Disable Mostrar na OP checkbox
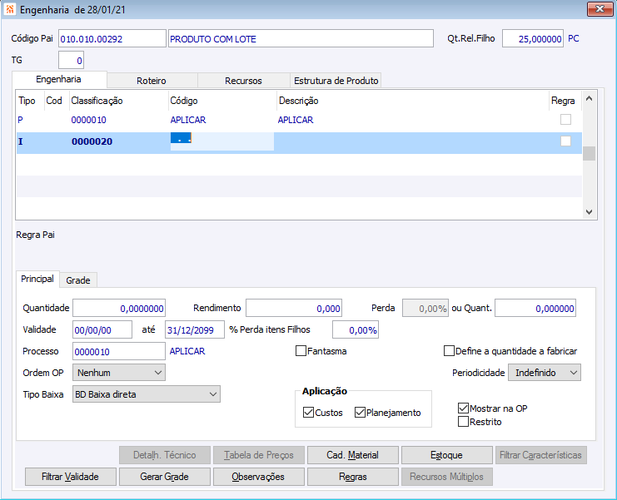 pos(462,408)
